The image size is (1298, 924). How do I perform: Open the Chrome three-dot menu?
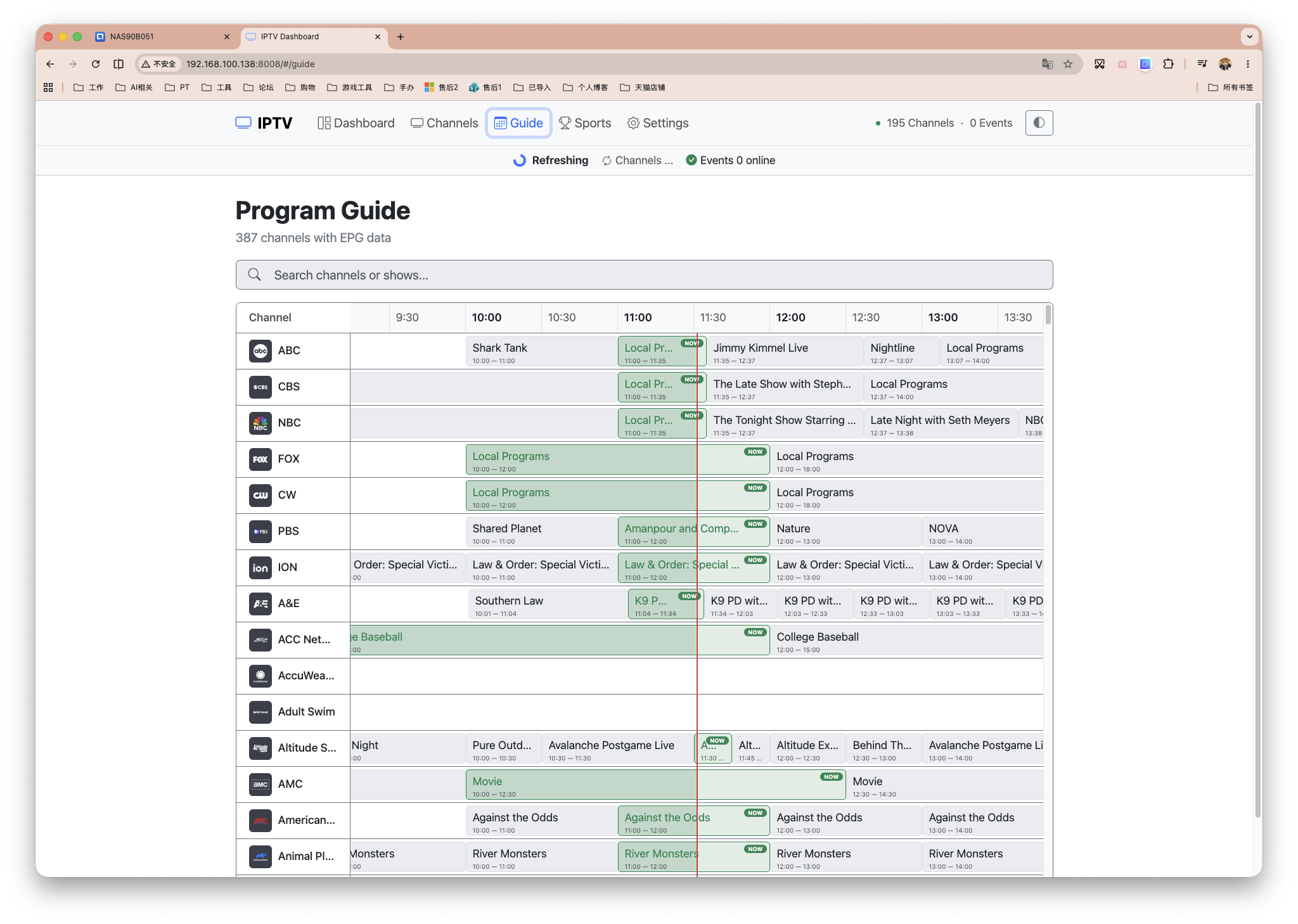click(x=1248, y=64)
